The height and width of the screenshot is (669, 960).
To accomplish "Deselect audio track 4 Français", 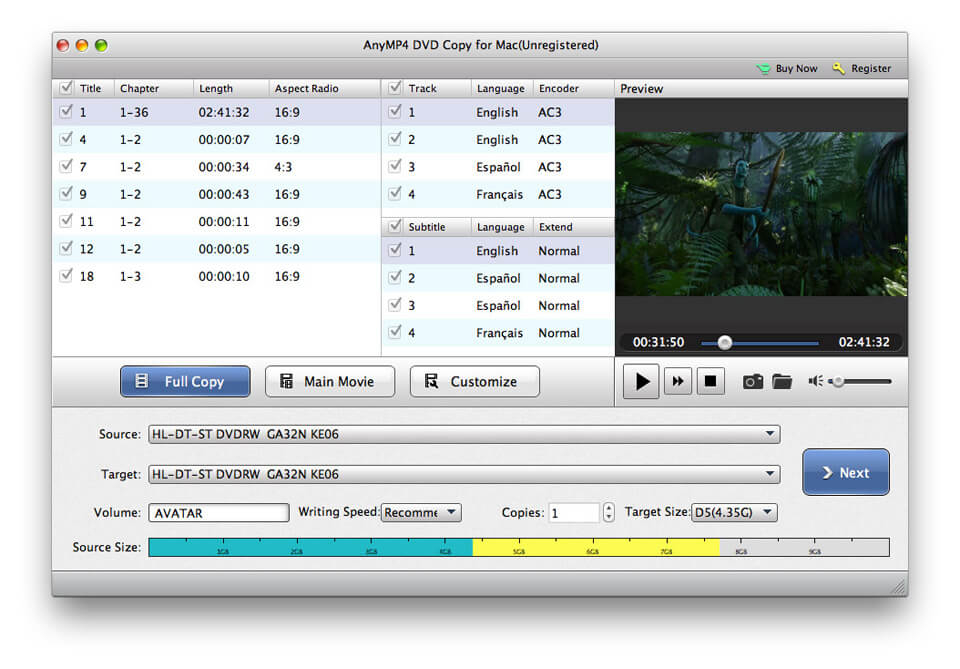I will (393, 194).
